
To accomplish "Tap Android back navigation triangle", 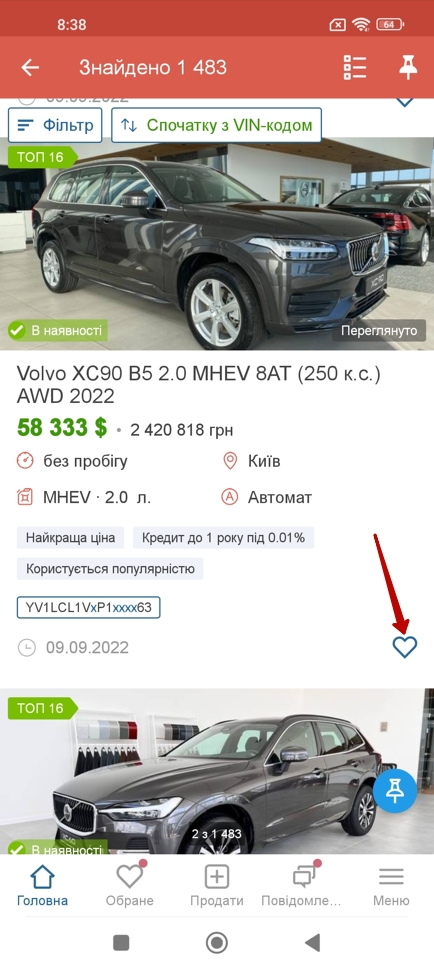I will [313, 943].
